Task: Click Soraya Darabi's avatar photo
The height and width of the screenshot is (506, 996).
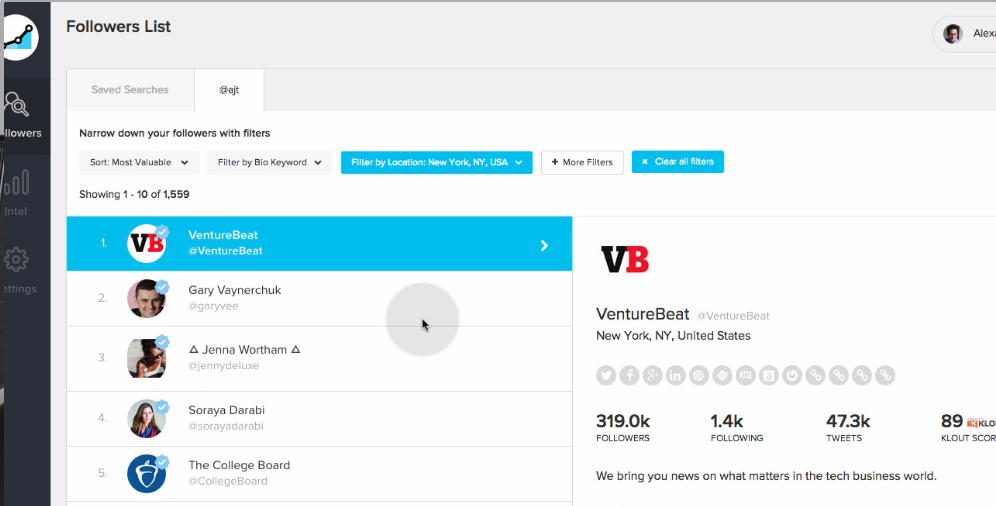Action: pyautogui.click(x=146, y=418)
